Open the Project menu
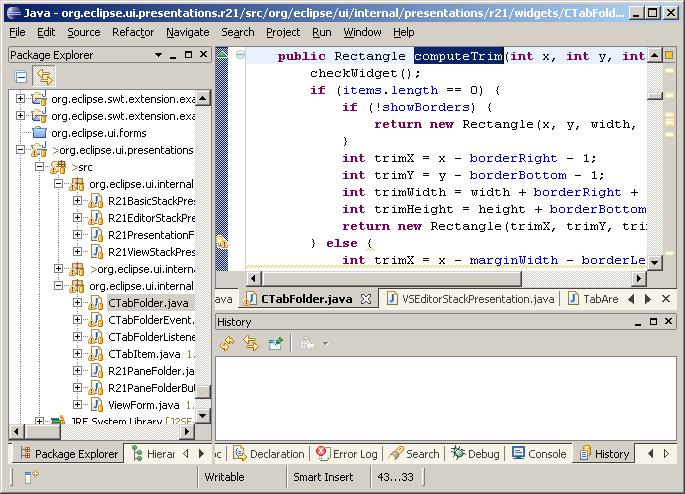 [283, 32]
